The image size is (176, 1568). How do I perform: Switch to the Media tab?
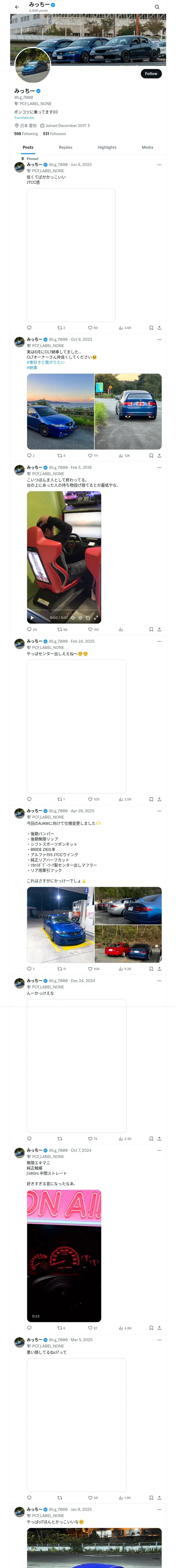pyautogui.click(x=148, y=147)
